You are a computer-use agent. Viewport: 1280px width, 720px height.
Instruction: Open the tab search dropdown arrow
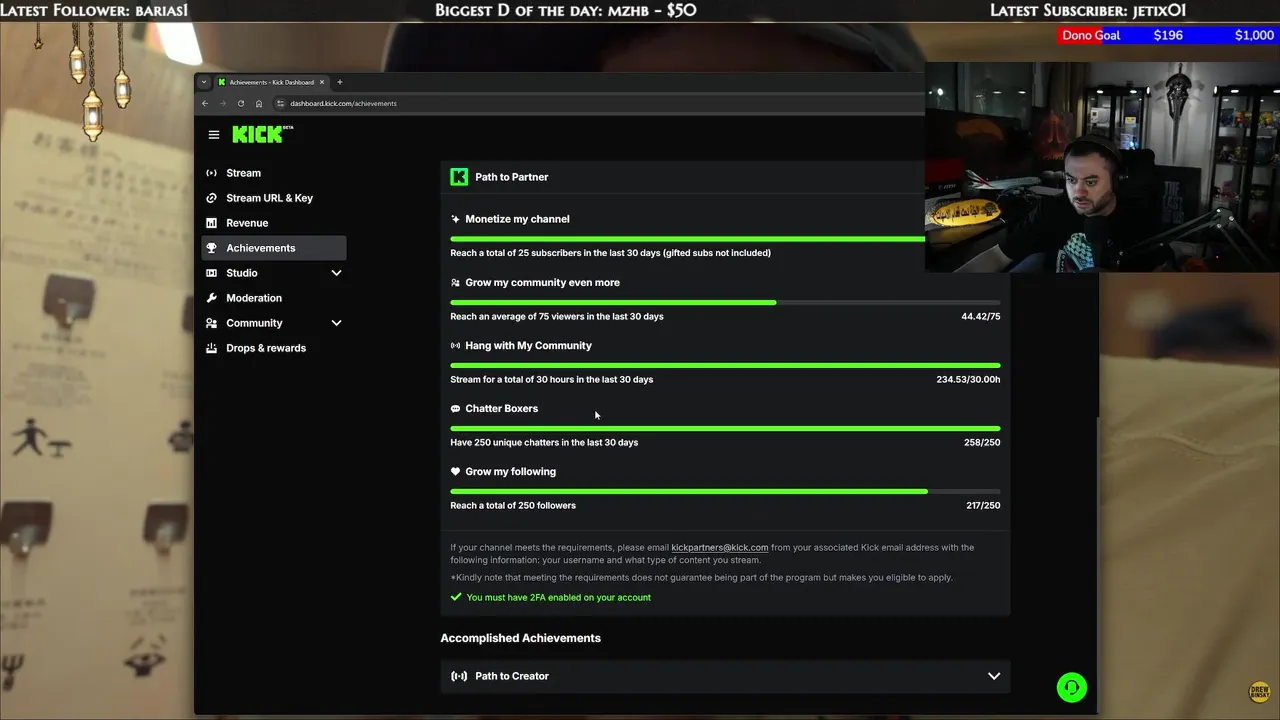pos(204,82)
